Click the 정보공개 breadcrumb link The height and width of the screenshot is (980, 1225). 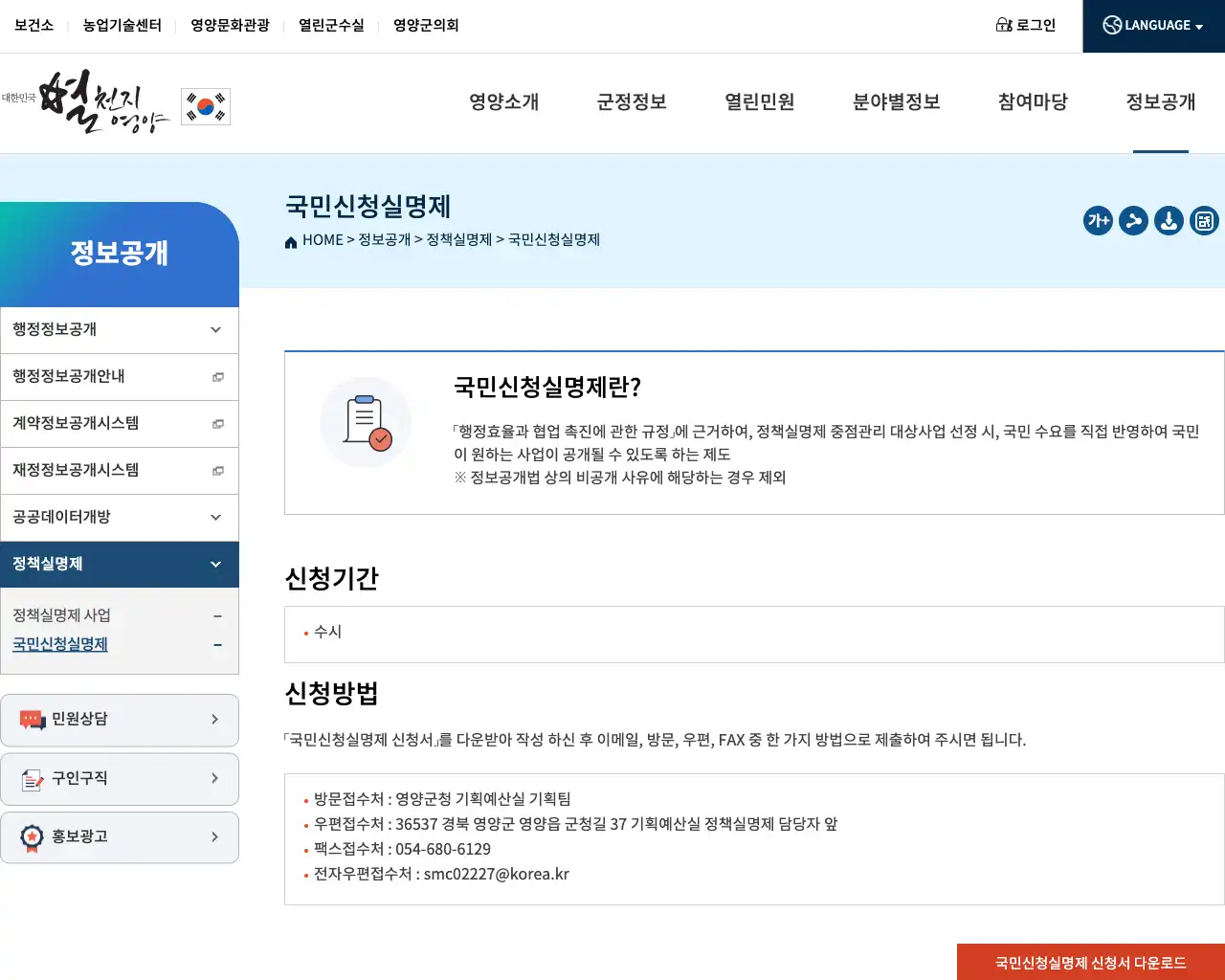[385, 240]
